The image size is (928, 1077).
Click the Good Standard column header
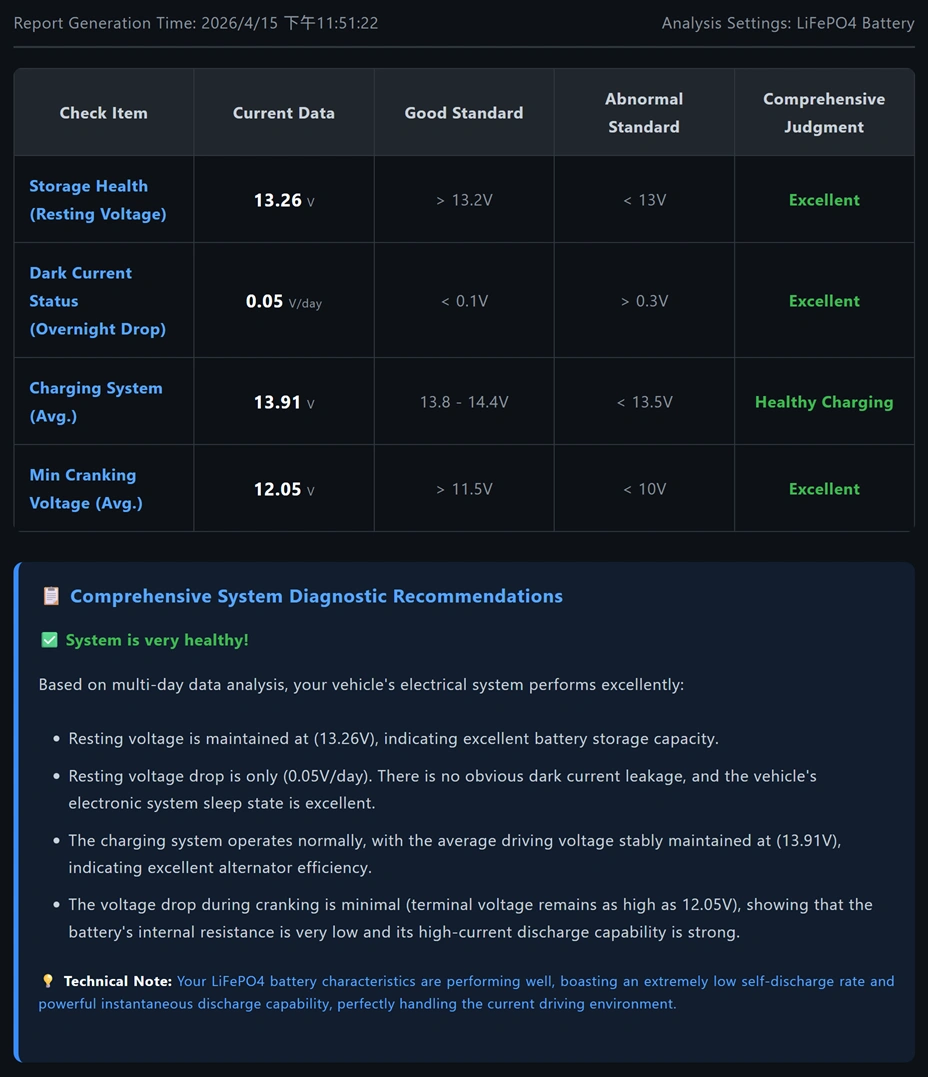(x=464, y=113)
